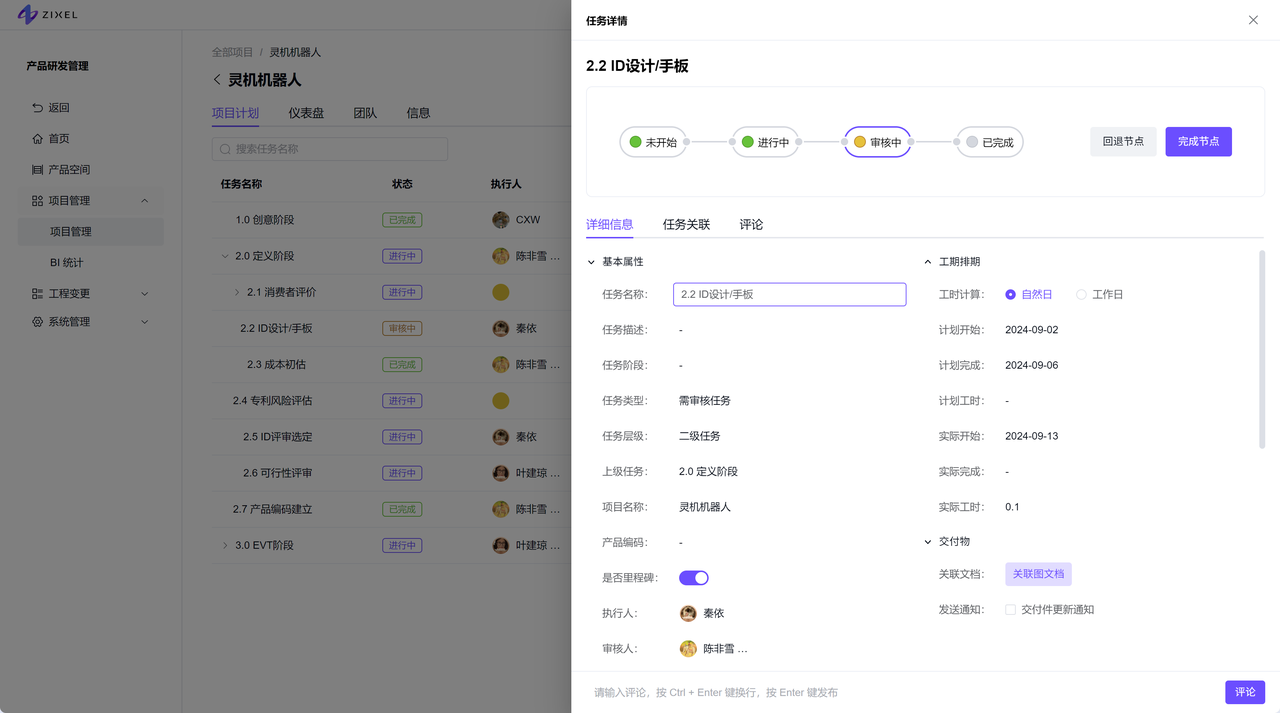Close the 任务详情 panel with X icon
This screenshot has width=1280, height=713.
pos(1253,20)
